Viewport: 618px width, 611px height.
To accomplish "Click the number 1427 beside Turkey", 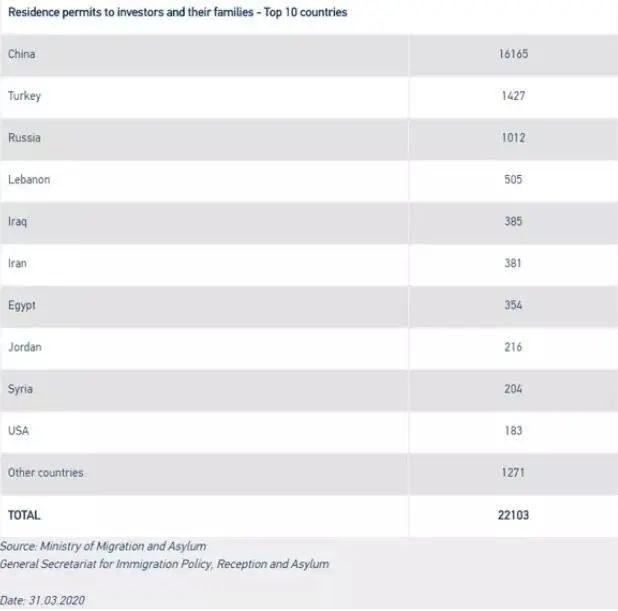I will click(x=513, y=96).
